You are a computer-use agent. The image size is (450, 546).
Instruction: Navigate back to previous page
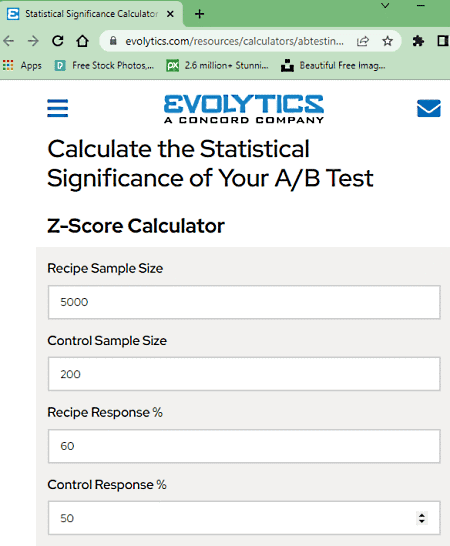point(9,41)
